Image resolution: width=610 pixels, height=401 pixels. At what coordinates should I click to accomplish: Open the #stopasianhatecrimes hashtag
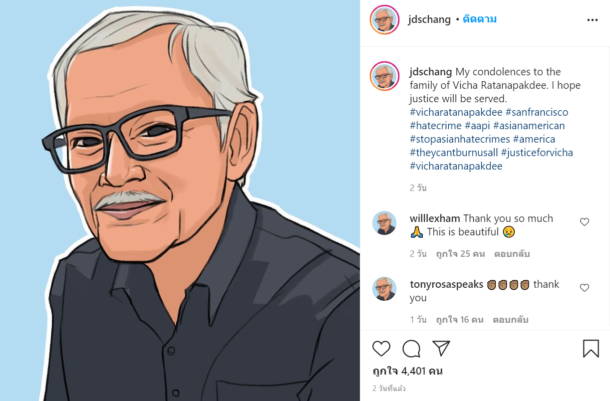coord(460,139)
